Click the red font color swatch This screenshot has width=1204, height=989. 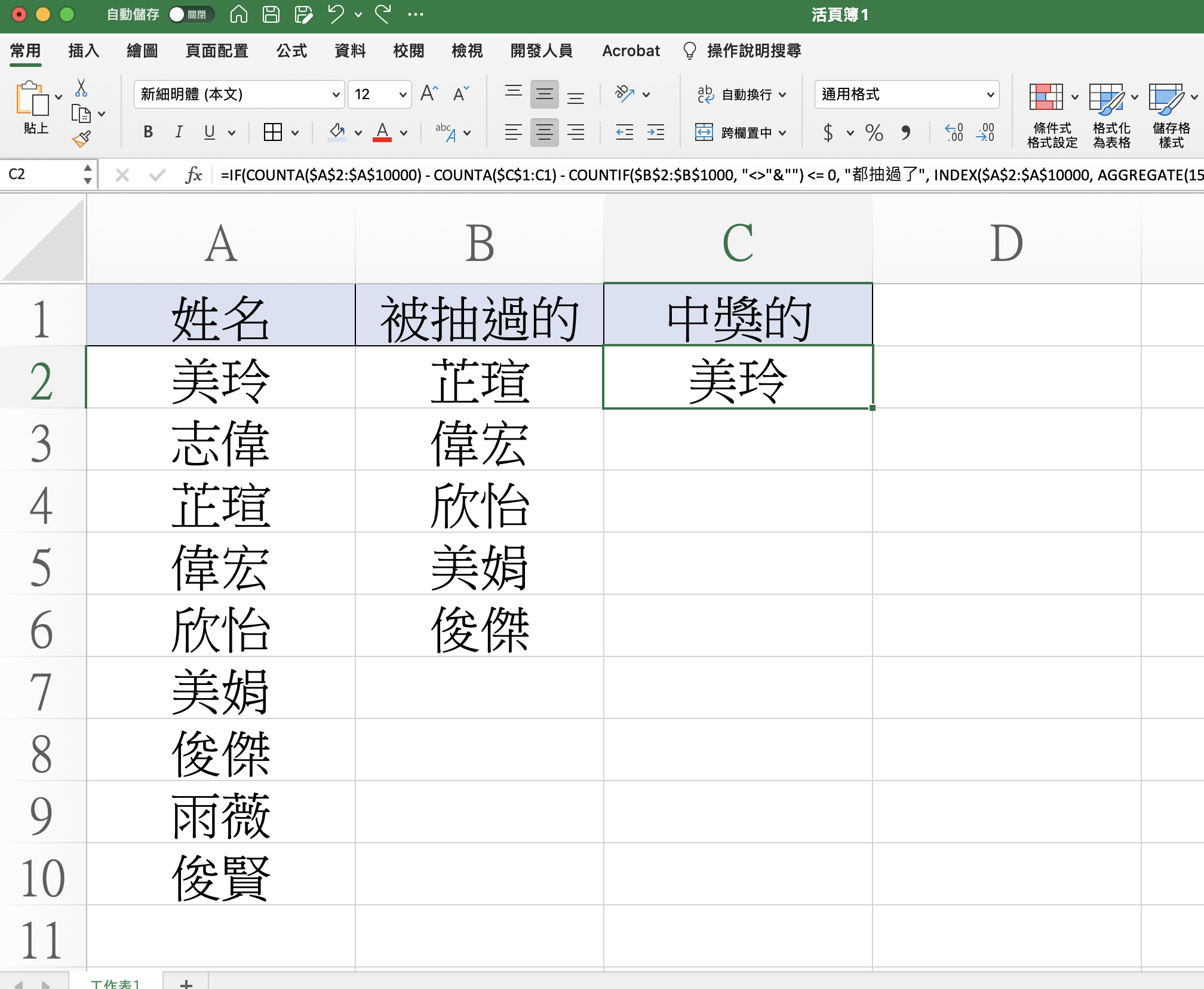(x=382, y=132)
